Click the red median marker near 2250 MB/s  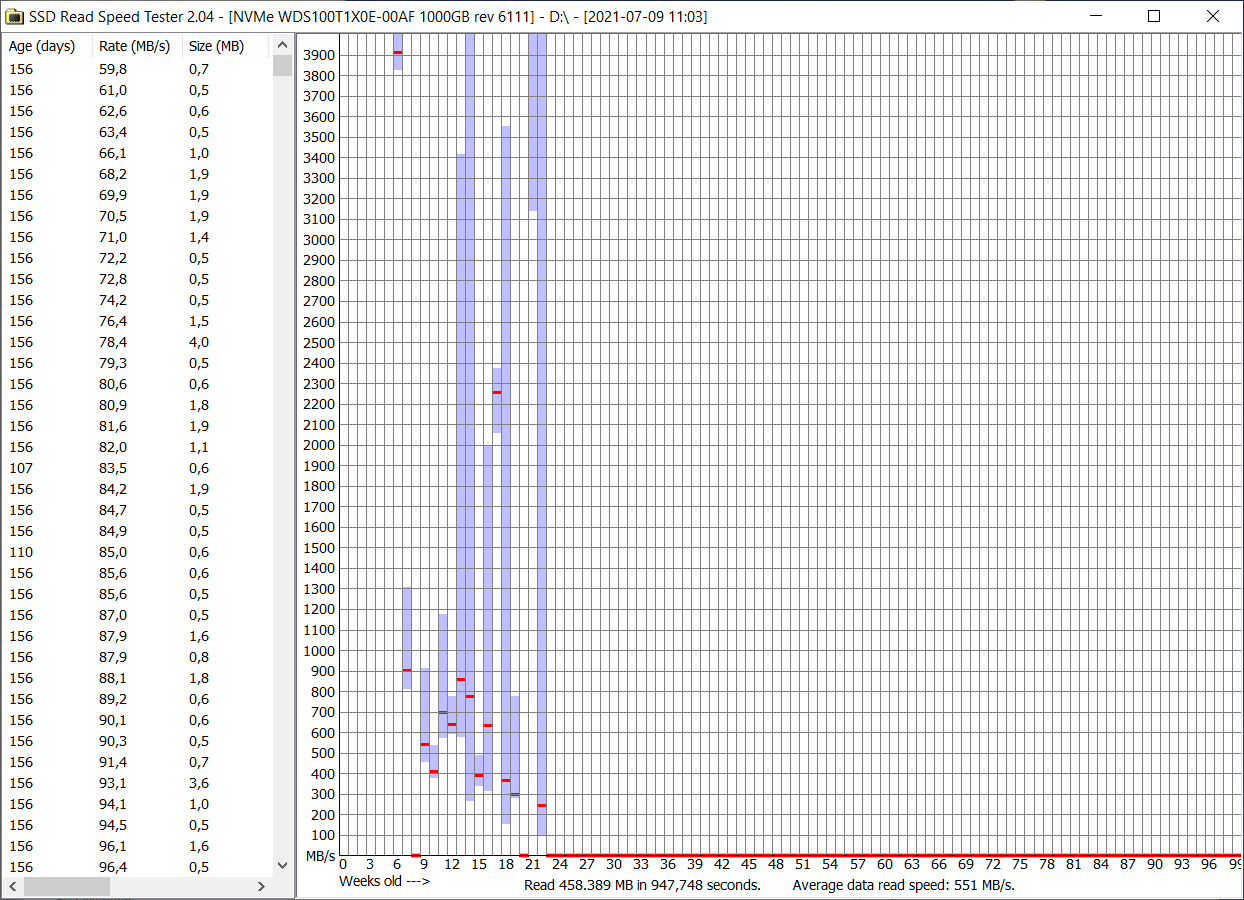pyautogui.click(x=497, y=393)
